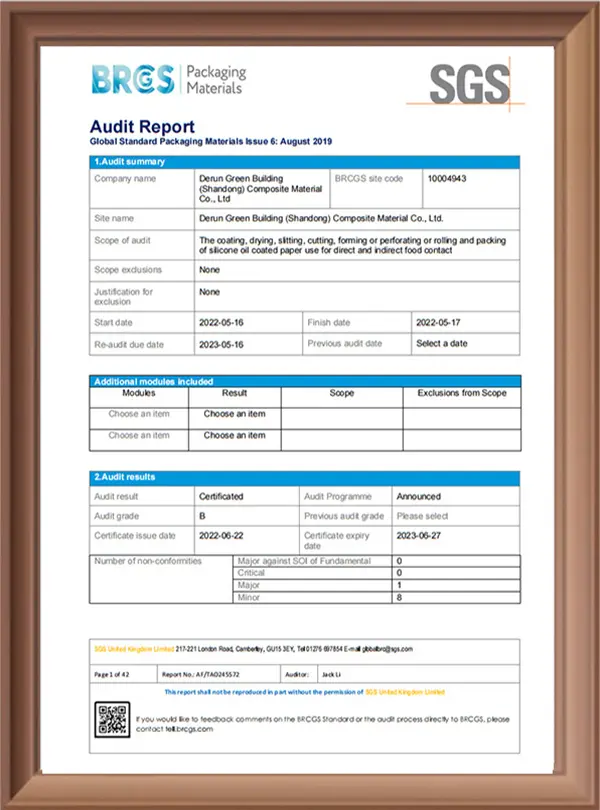The width and height of the screenshot is (600, 810).
Task: Click the gbbalbrc@sgs.com email address
Action: point(386,648)
